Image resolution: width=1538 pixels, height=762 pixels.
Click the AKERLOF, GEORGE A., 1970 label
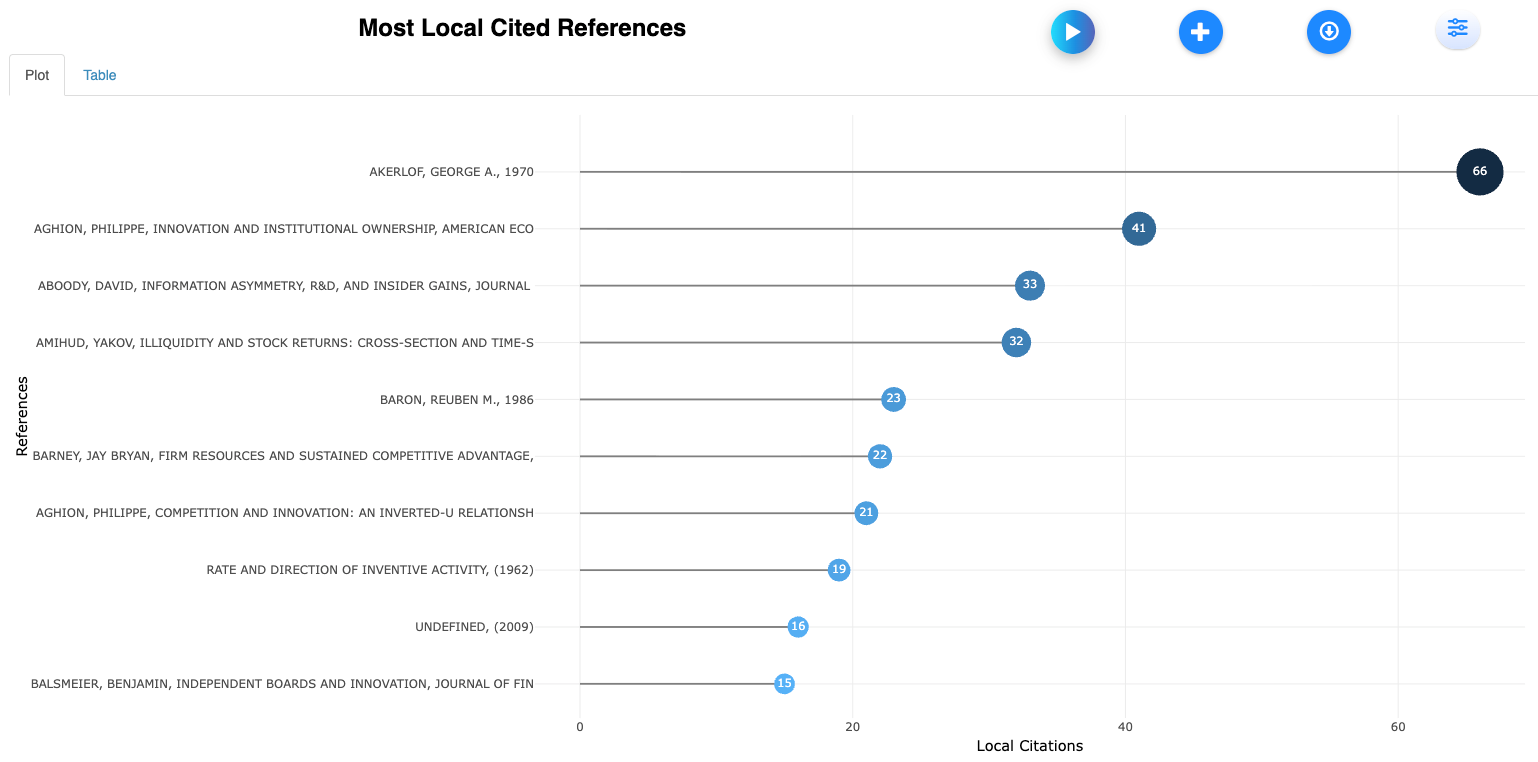pyautogui.click(x=451, y=172)
